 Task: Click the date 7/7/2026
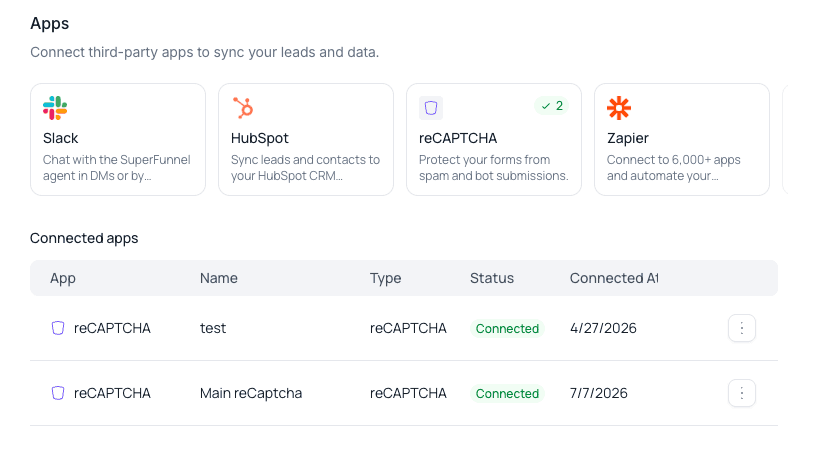(598, 393)
